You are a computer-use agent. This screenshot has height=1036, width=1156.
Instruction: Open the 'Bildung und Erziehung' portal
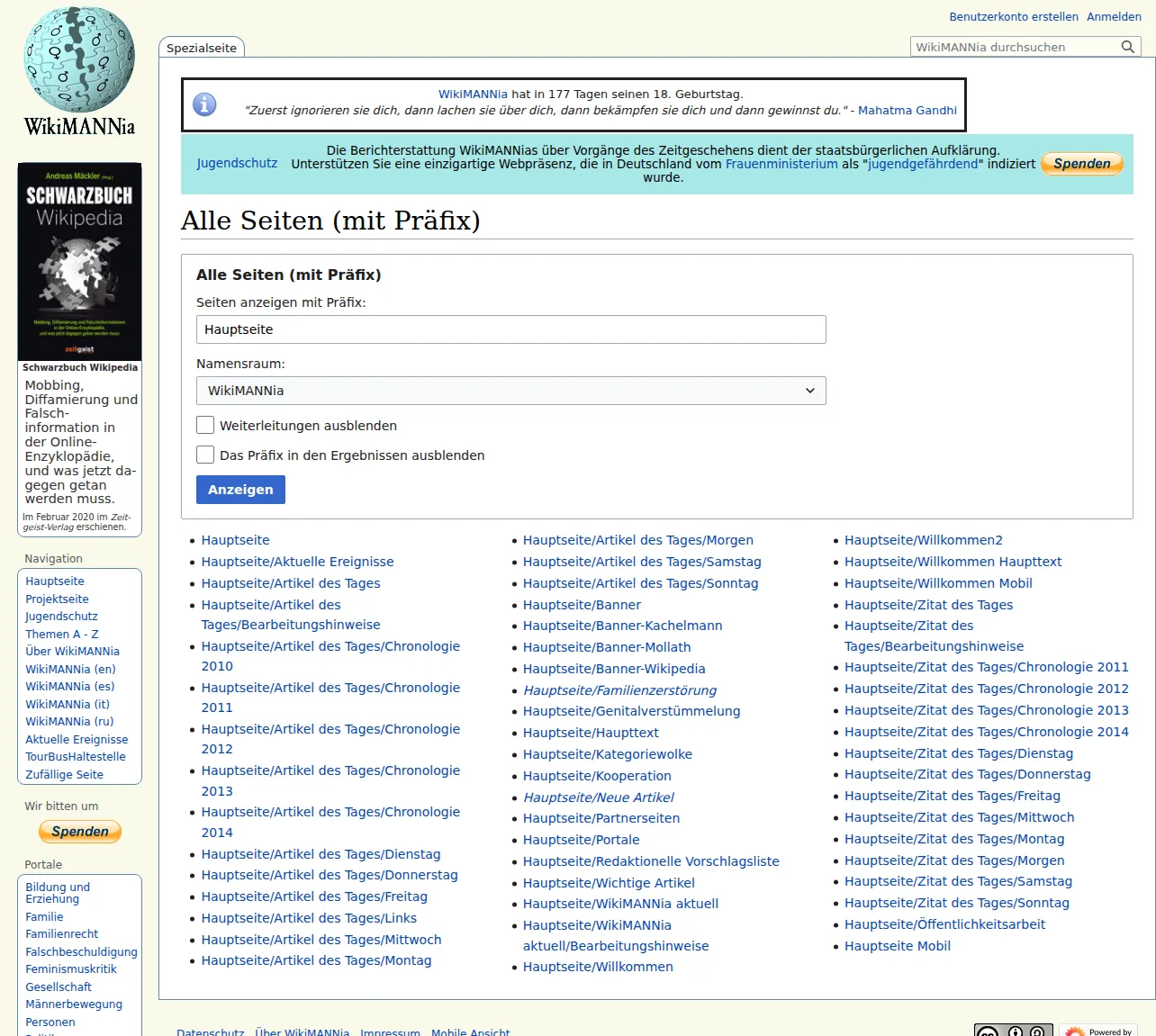tap(58, 893)
